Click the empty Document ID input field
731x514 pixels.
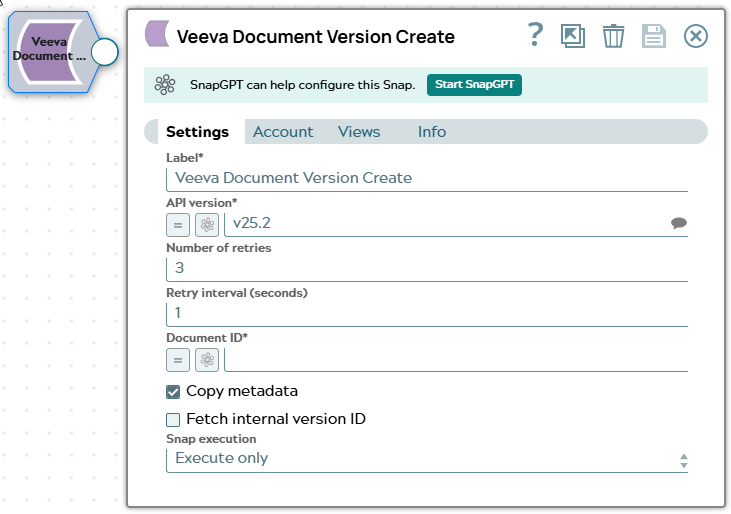[456, 360]
